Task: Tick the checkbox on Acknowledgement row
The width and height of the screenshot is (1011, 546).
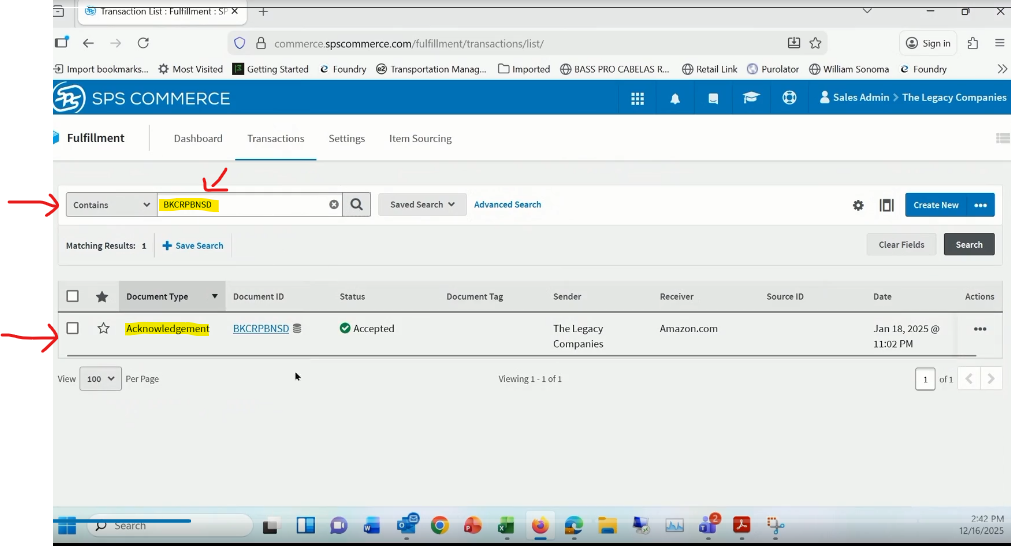Action: coord(73,328)
